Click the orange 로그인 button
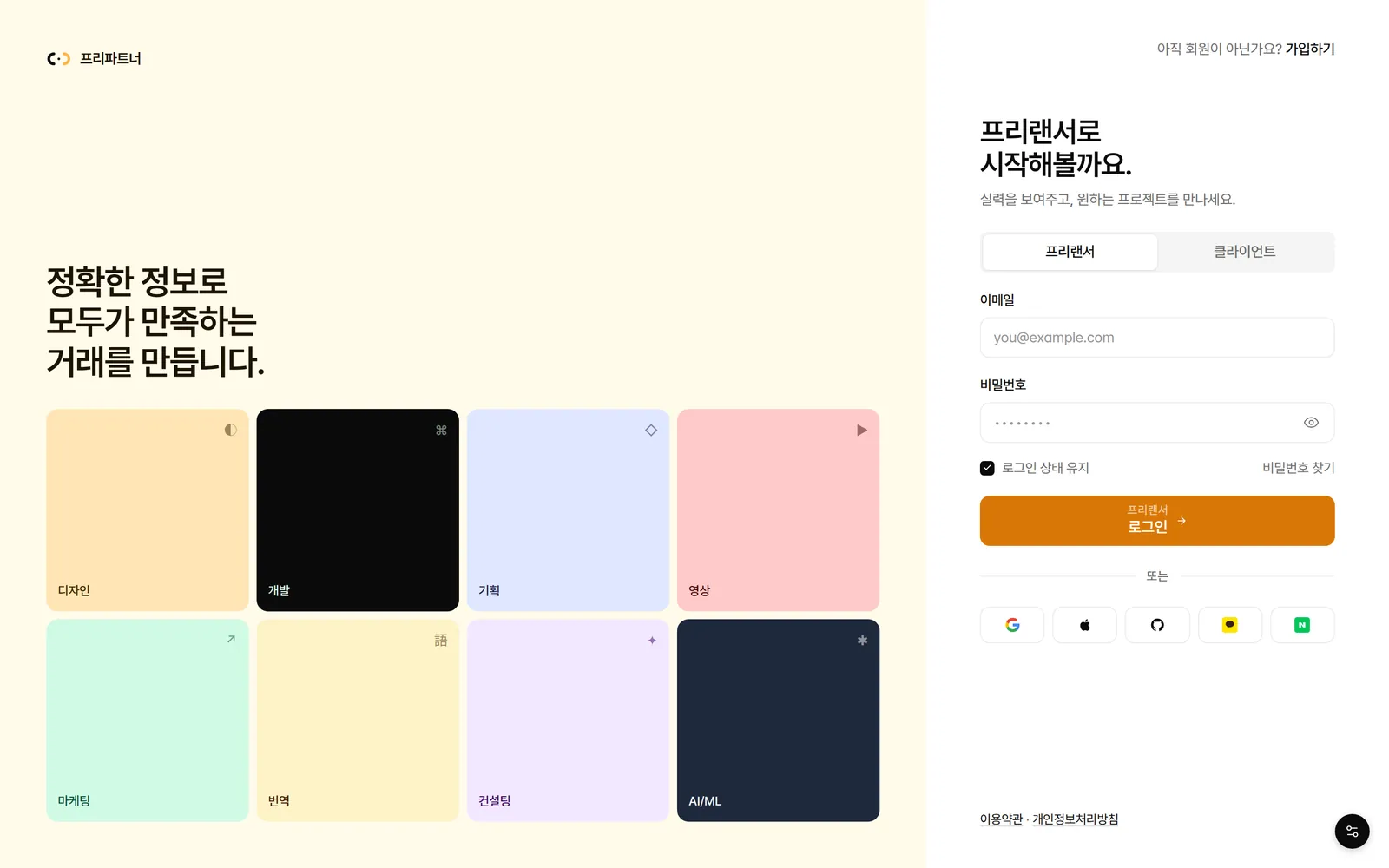Viewport: 1389px width, 868px height. point(1157,521)
